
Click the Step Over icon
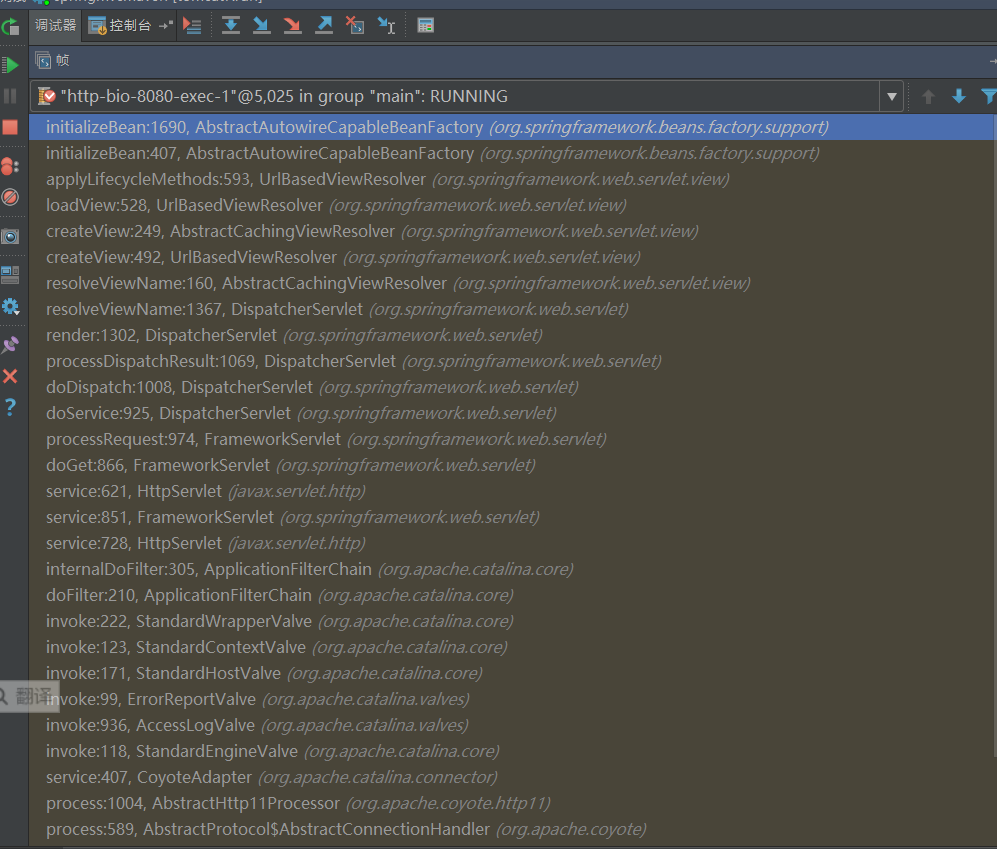pyautogui.click(x=231, y=25)
